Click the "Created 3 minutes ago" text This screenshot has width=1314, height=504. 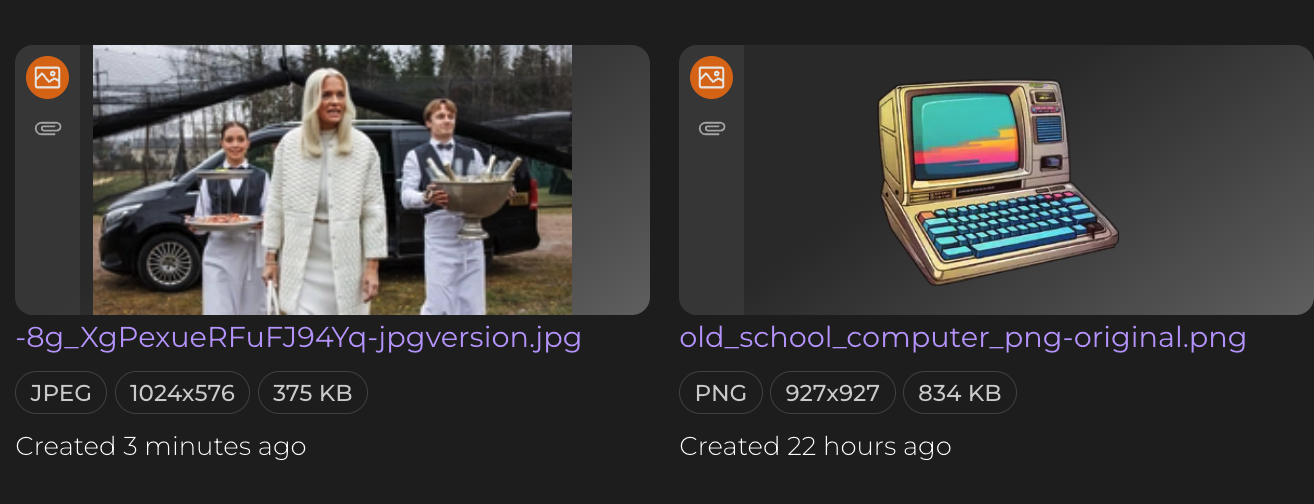pyautogui.click(x=161, y=446)
